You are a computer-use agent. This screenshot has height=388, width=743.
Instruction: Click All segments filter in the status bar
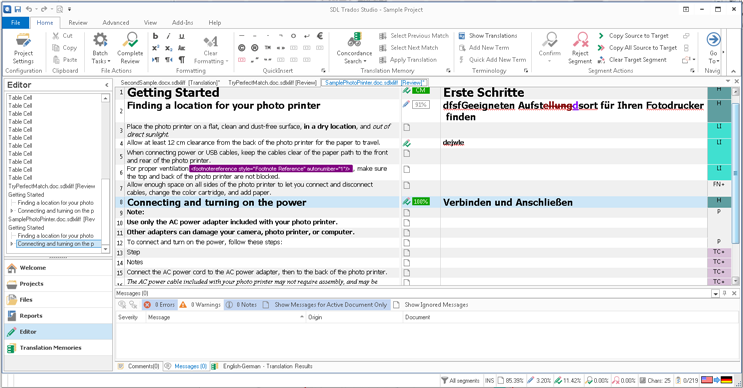(x=460, y=380)
